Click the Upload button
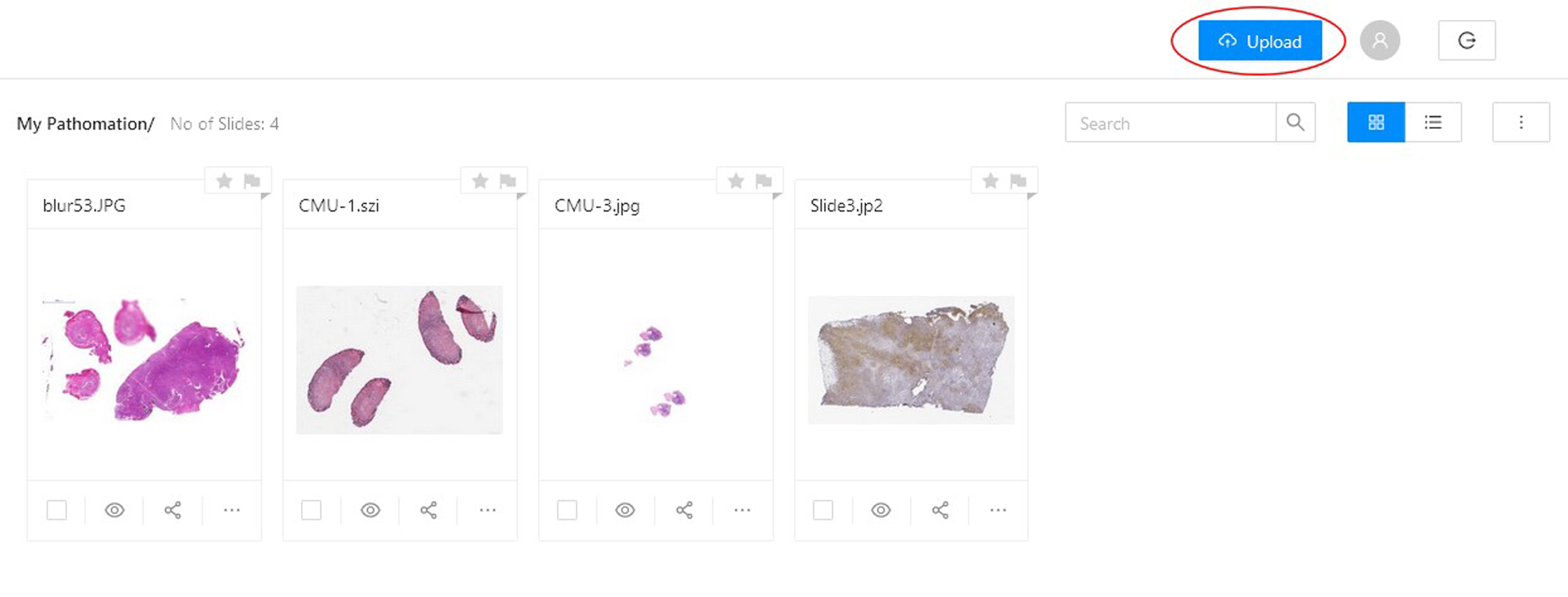Screen dimensions: 1568x597 1260,41
